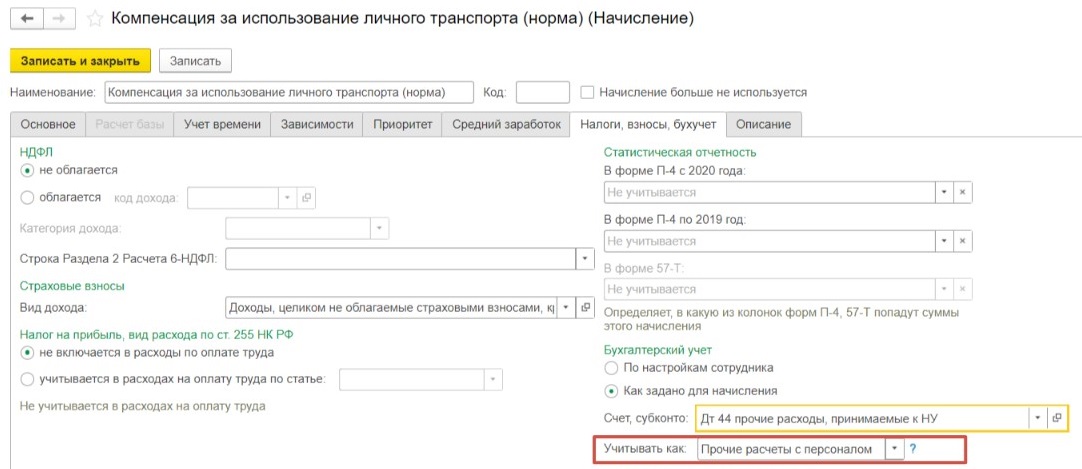Viewport: 1082px width, 469px height.
Task: Click the 'Записать и закрыть' button
Action: pos(80,60)
